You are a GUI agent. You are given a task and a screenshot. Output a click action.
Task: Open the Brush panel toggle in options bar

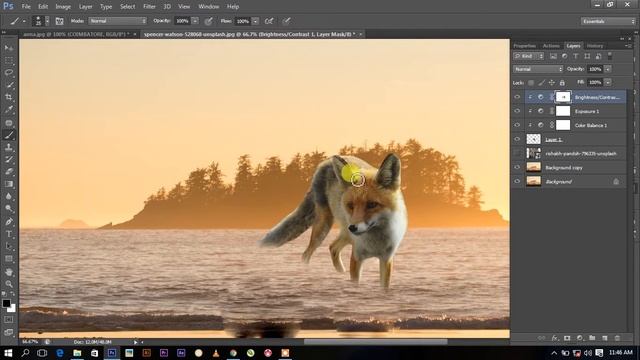pos(59,21)
